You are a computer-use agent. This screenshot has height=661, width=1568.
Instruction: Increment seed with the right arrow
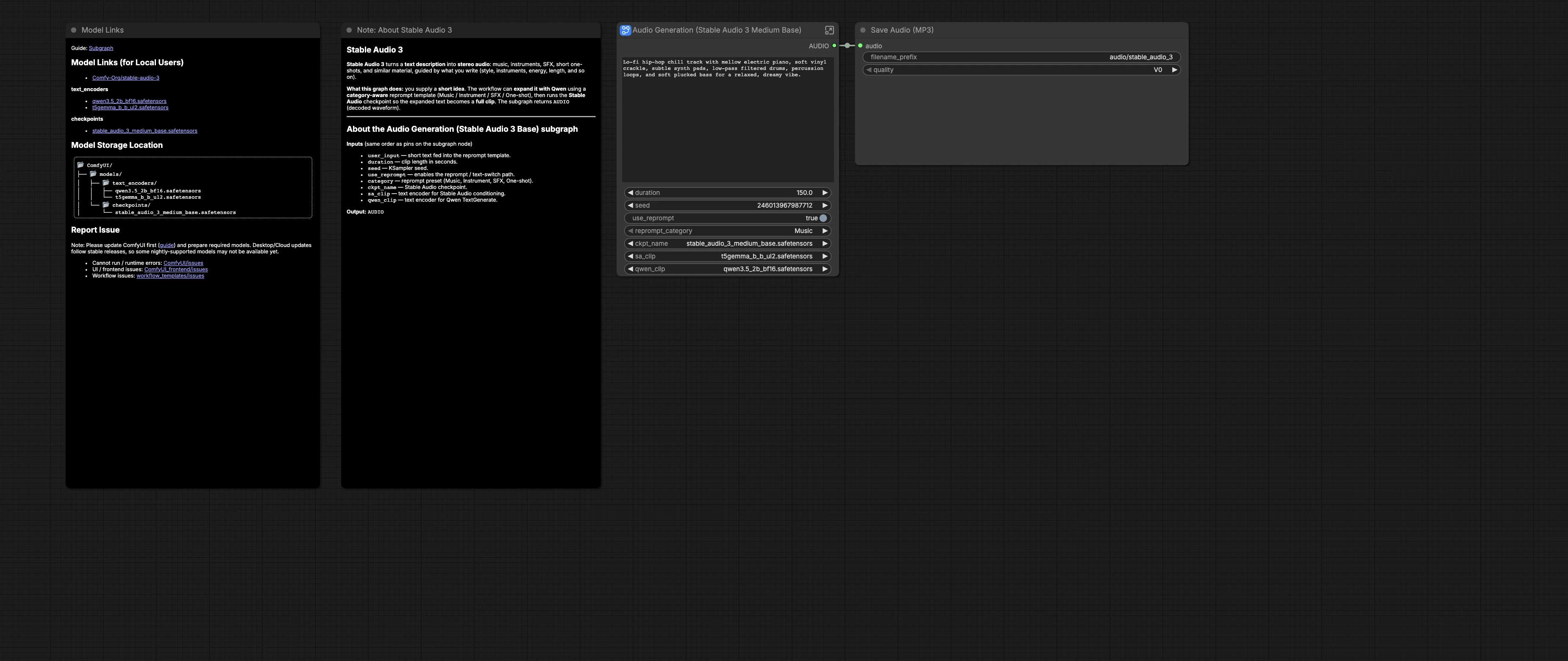tap(826, 205)
